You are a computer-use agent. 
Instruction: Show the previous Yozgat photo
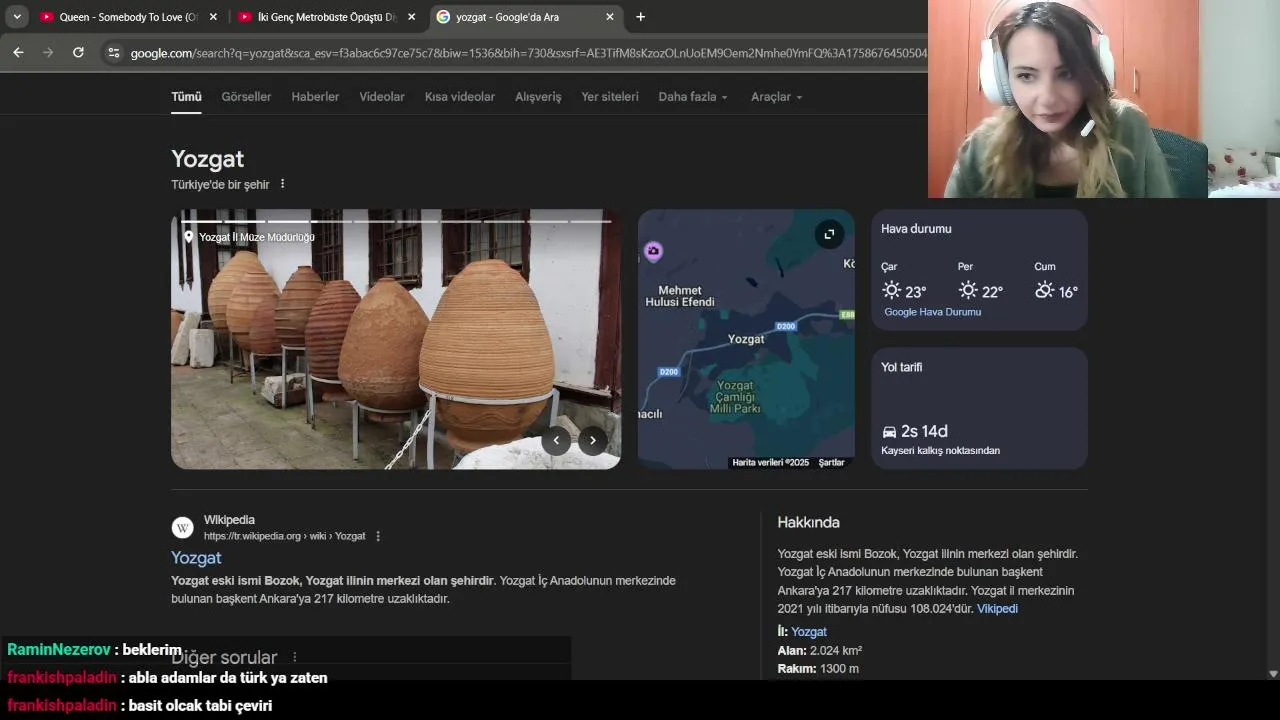pyautogui.click(x=556, y=440)
